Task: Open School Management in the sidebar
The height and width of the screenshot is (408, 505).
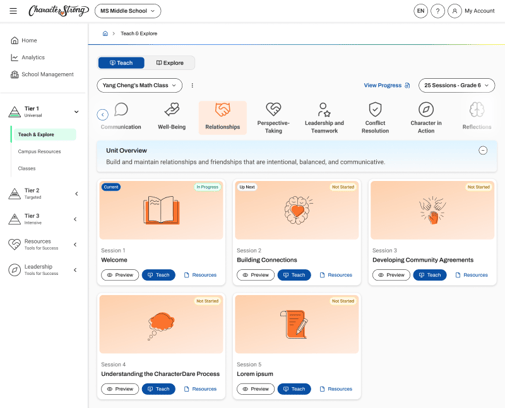Action: click(x=42, y=74)
